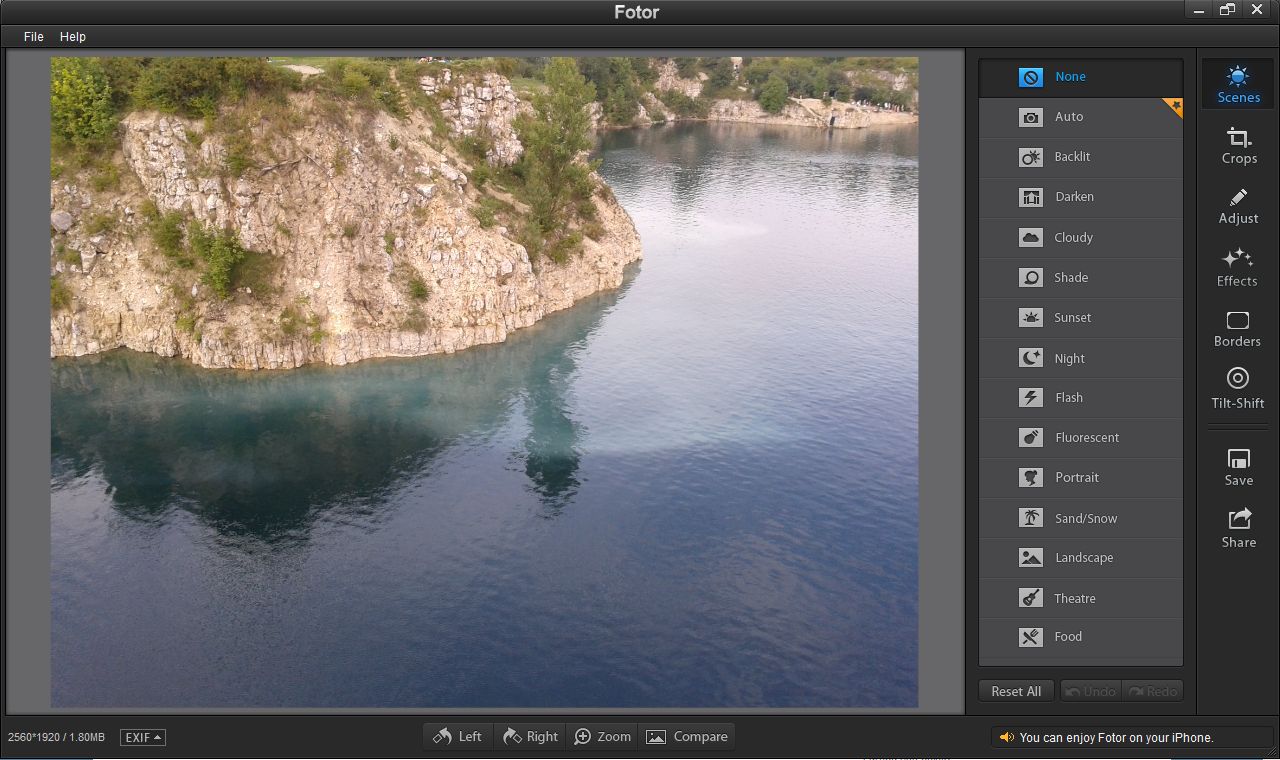Click the Fotor title text
Viewport: 1280px width, 760px height.
637,12
